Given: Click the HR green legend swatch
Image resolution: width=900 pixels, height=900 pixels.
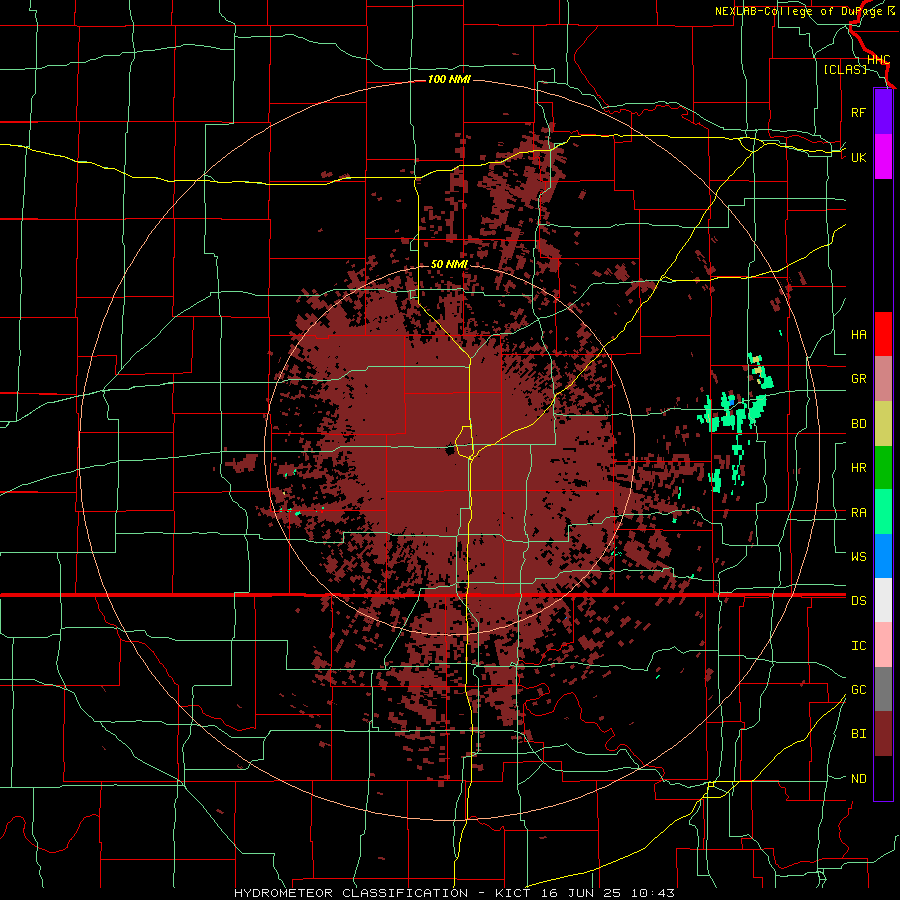Looking at the screenshot, I should [883, 468].
